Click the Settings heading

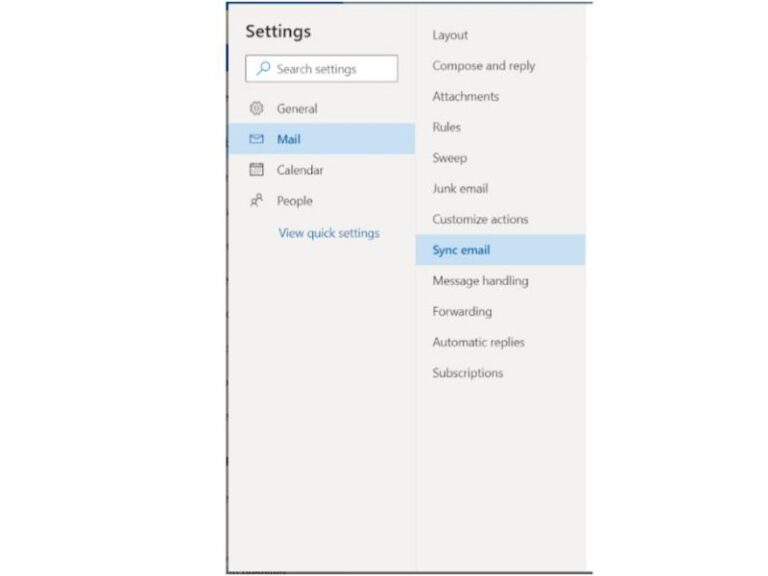278,31
